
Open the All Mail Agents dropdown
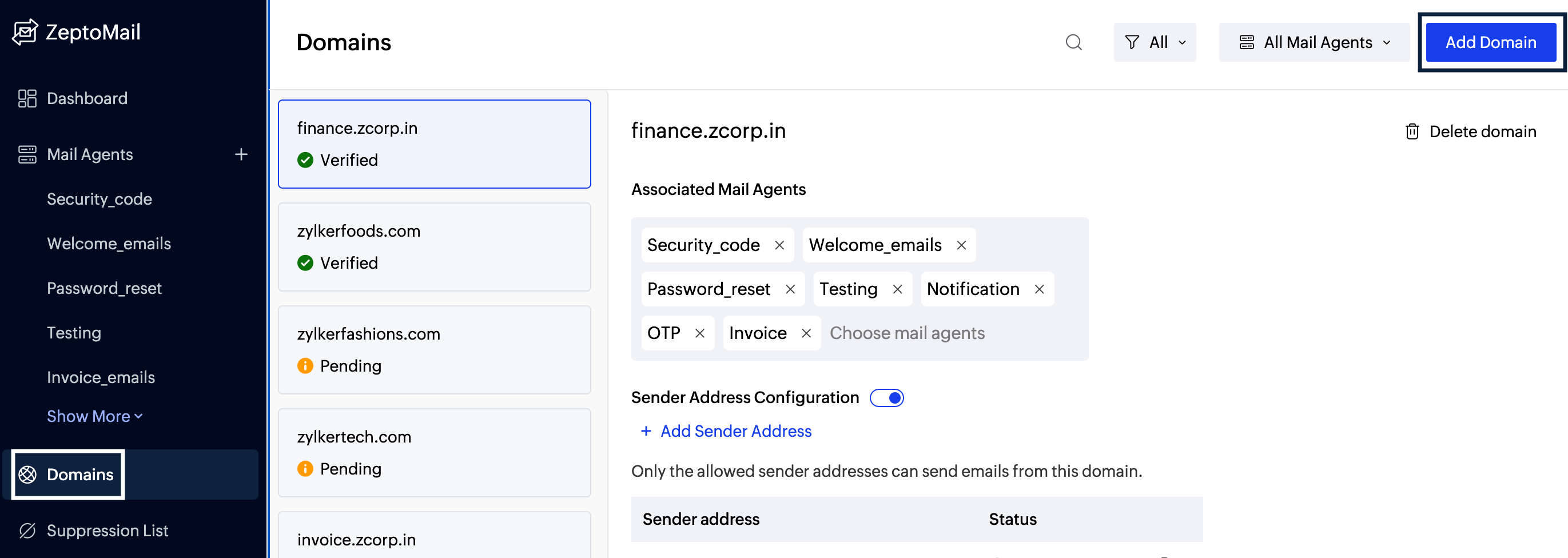tap(1314, 43)
